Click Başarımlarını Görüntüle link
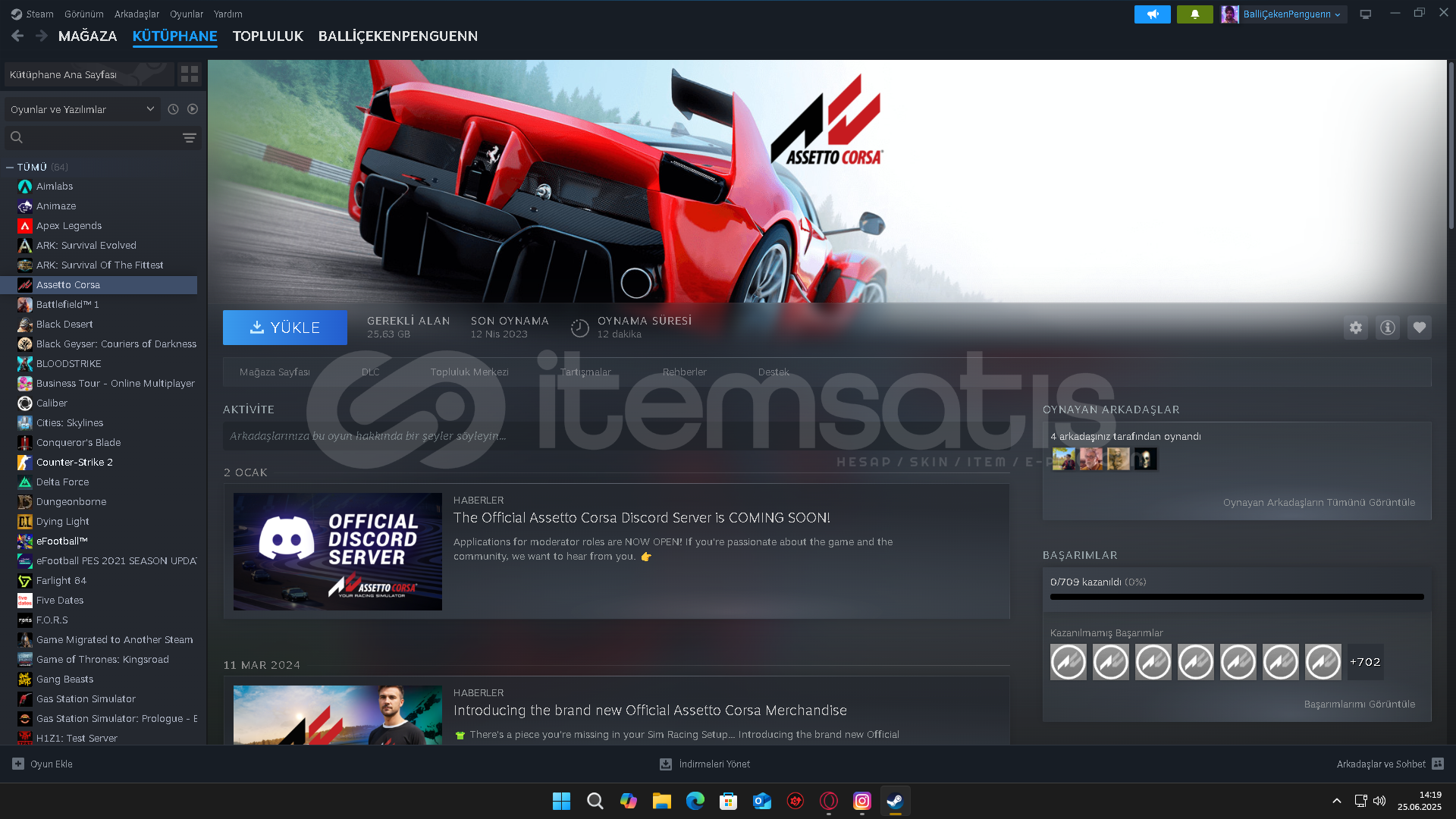 pyautogui.click(x=1359, y=704)
